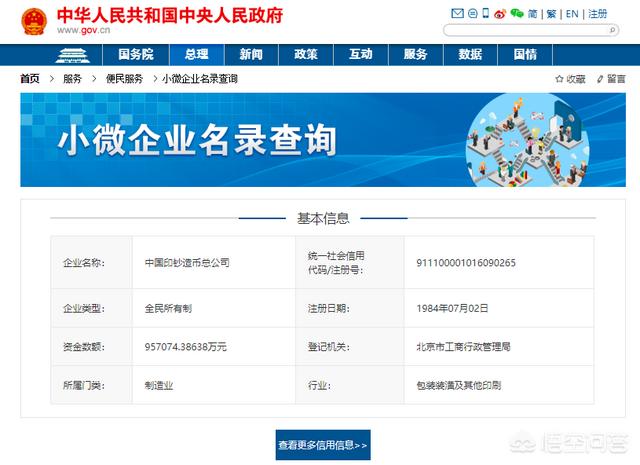
Task: Select company name 中国印钞造币总公司
Action: click(187, 263)
